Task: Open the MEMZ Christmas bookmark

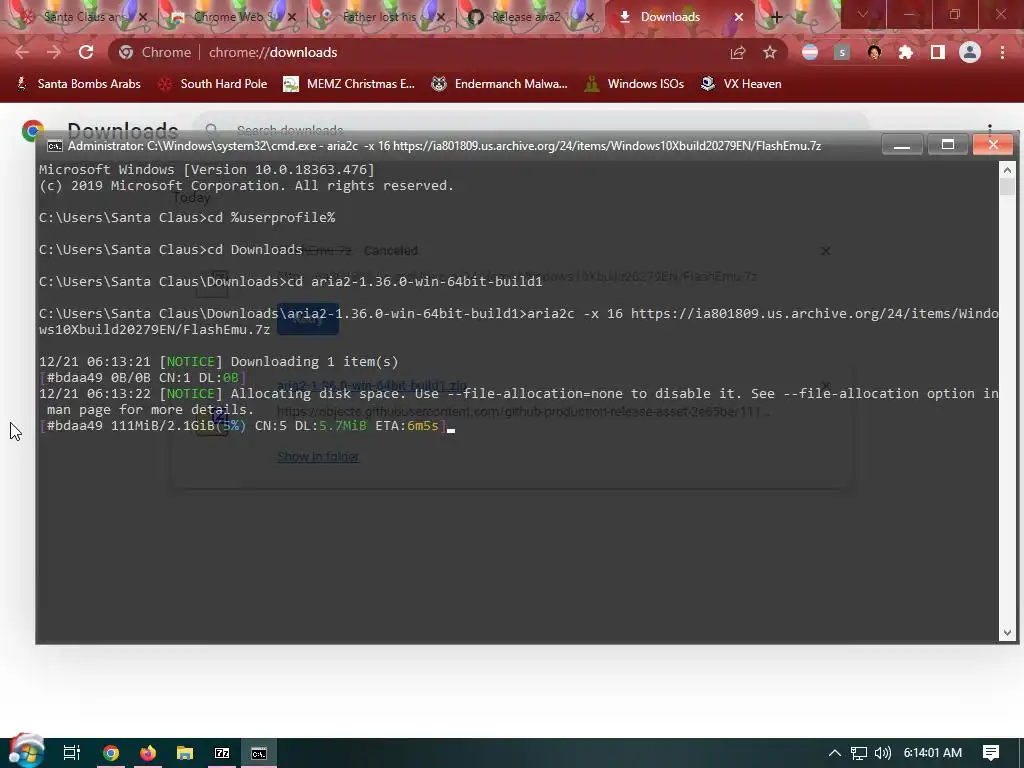Action: click(x=350, y=84)
